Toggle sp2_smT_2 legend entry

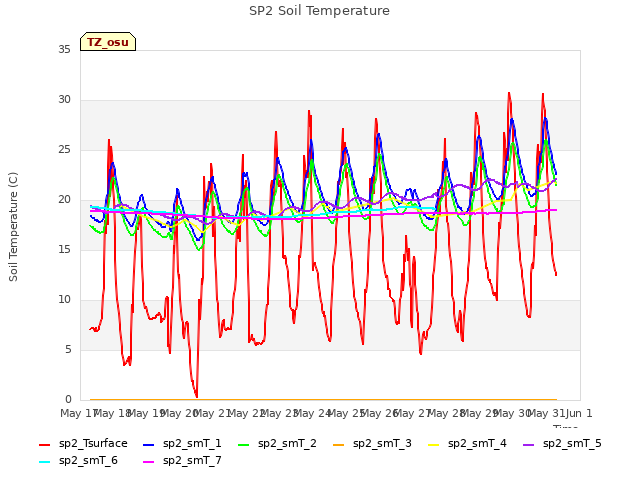[277, 444]
